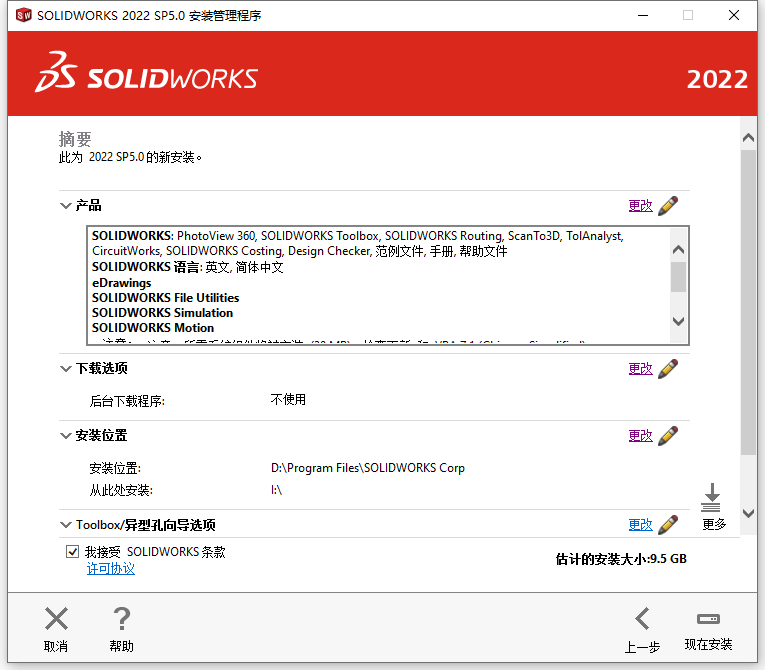Screen dimensions: 765x670
Task: Collapse the 安装位置 section chevron
Action: [x=66, y=436]
